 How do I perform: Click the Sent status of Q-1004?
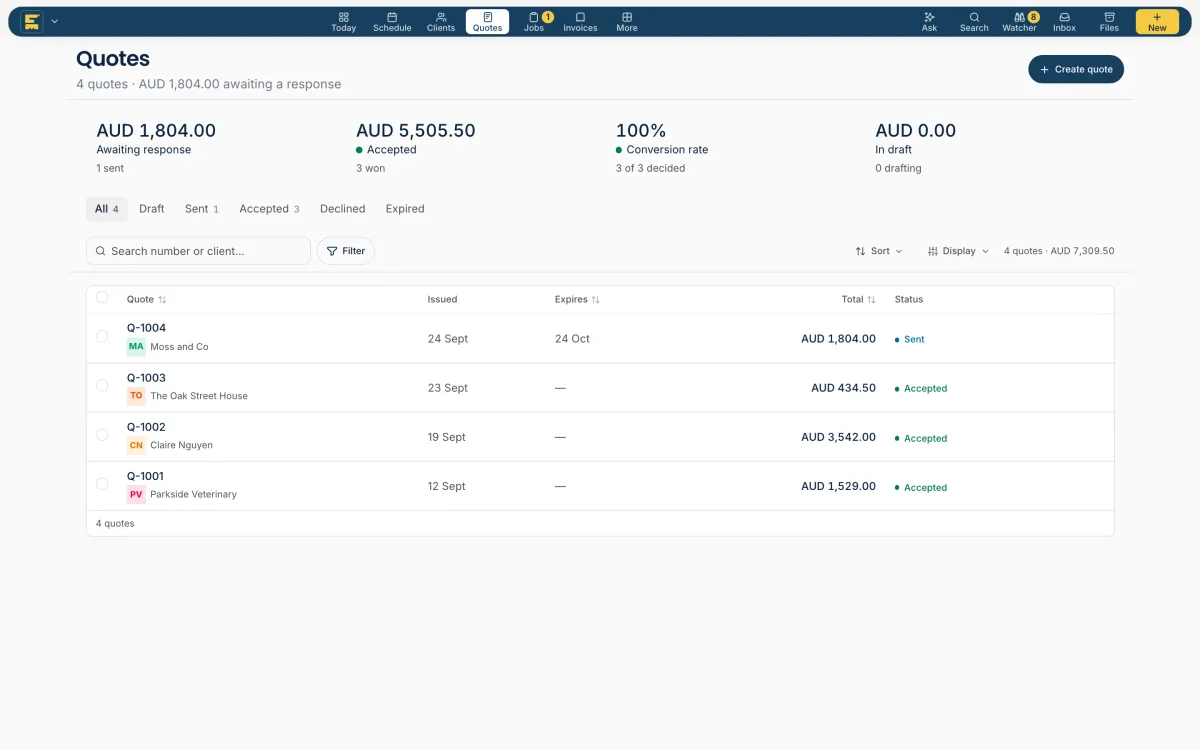tap(910, 339)
